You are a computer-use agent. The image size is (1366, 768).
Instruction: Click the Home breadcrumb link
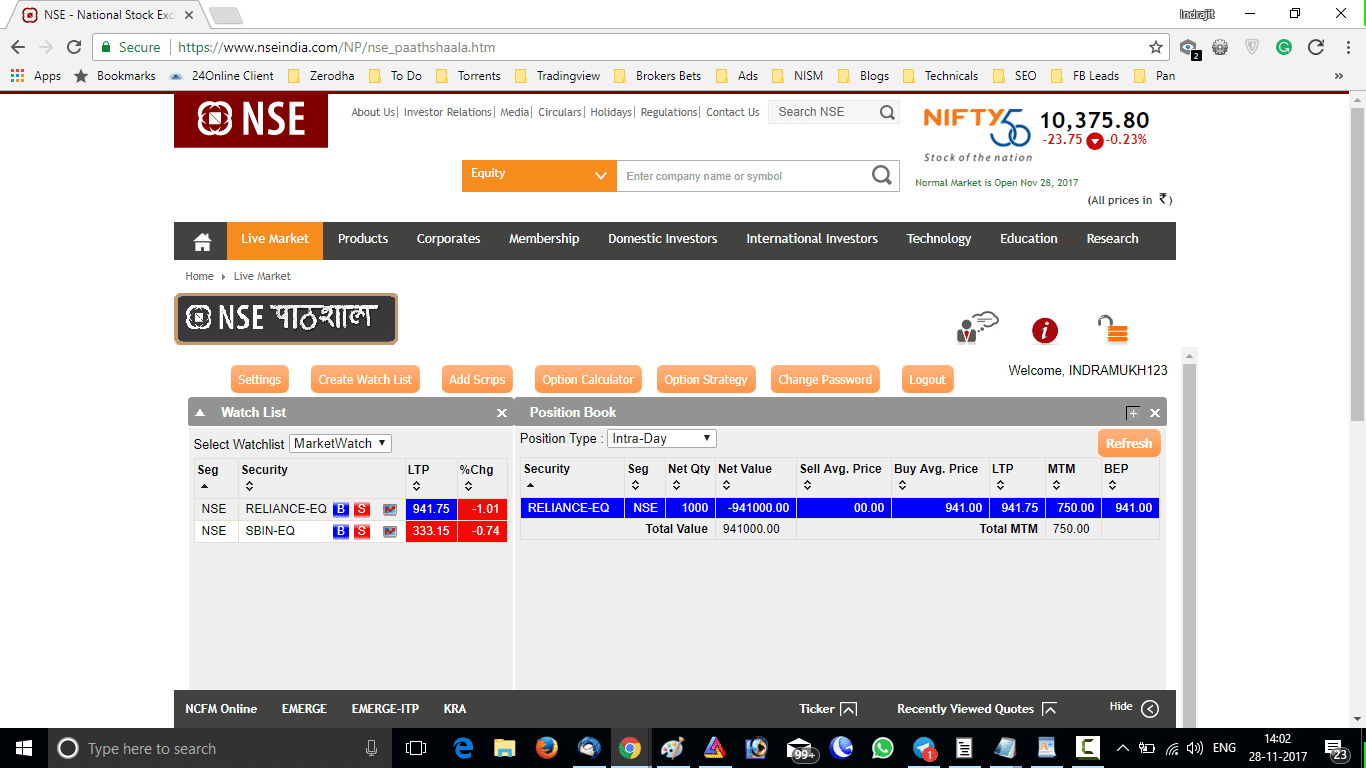[199, 276]
